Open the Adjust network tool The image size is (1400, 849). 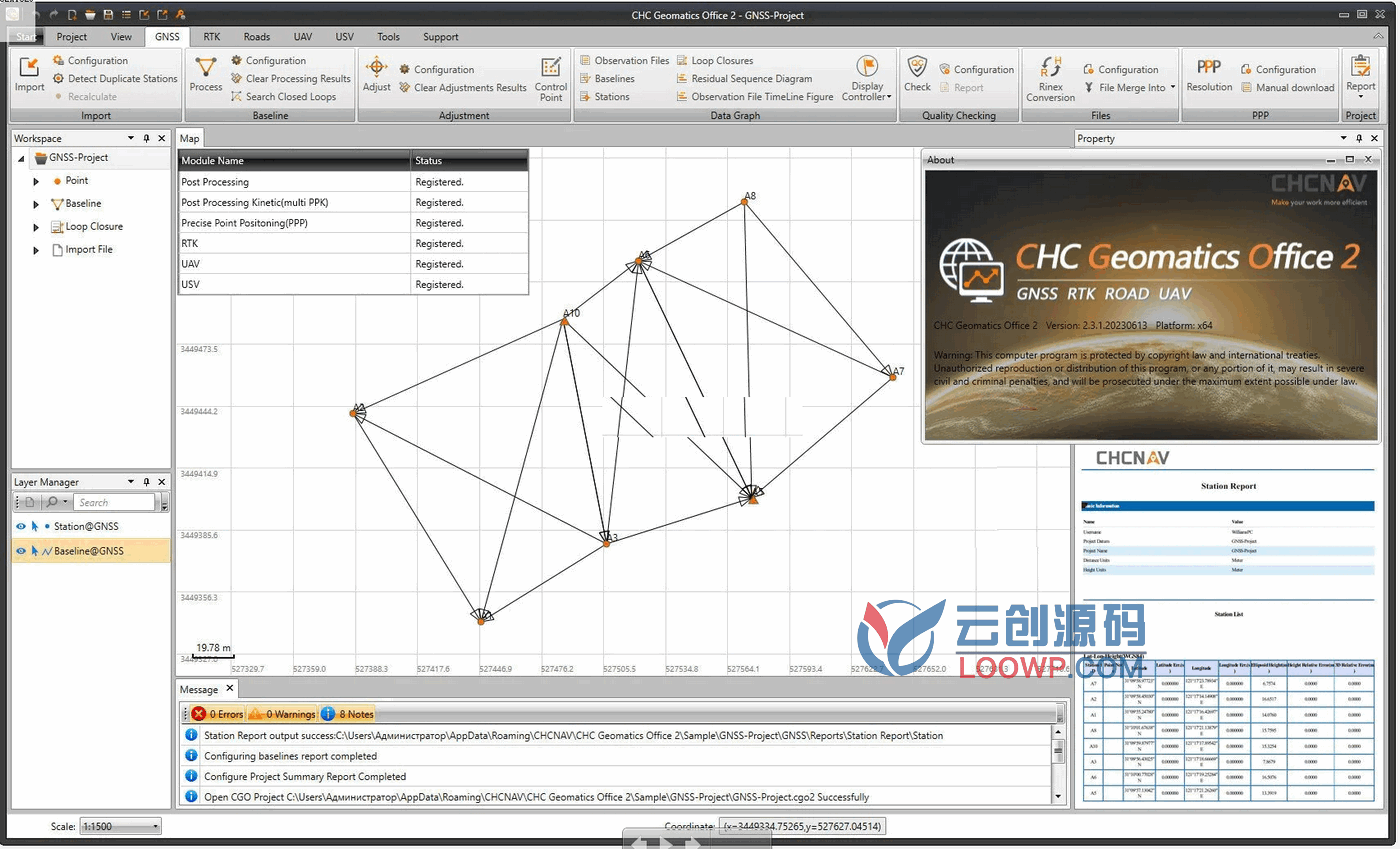pyautogui.click(x=376, y=75)
